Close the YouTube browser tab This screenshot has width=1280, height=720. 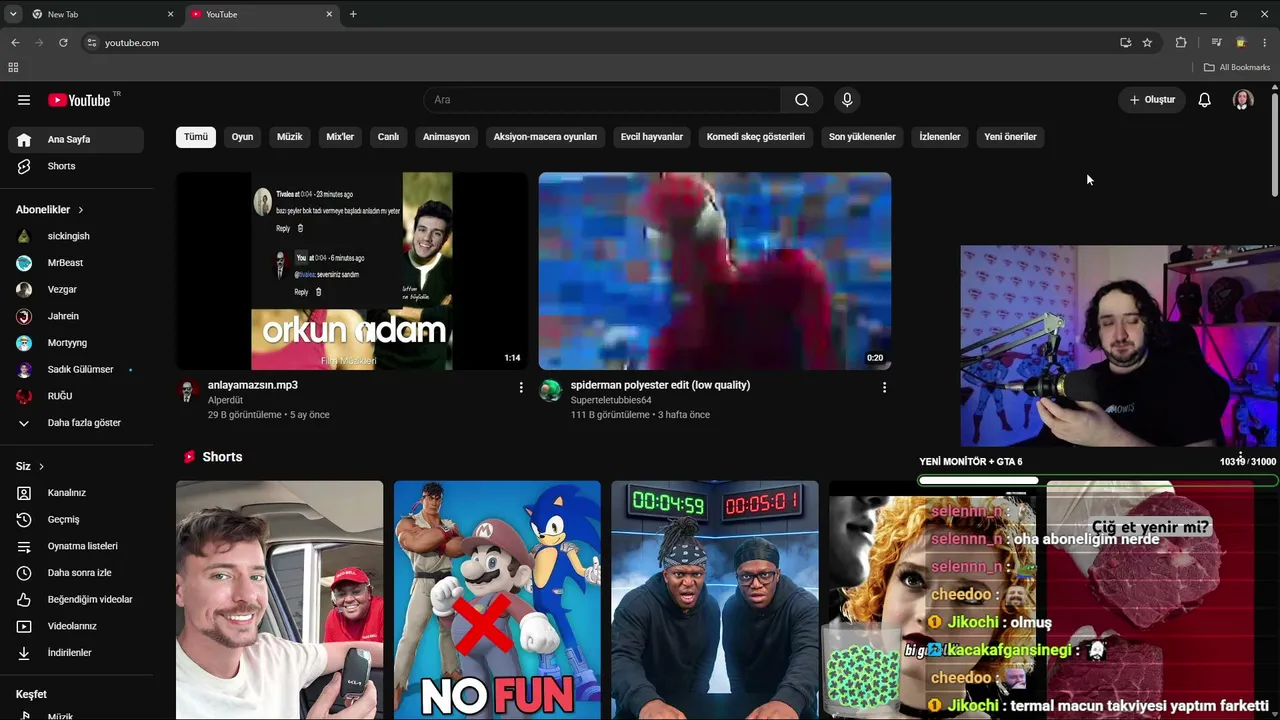(329, 14)
